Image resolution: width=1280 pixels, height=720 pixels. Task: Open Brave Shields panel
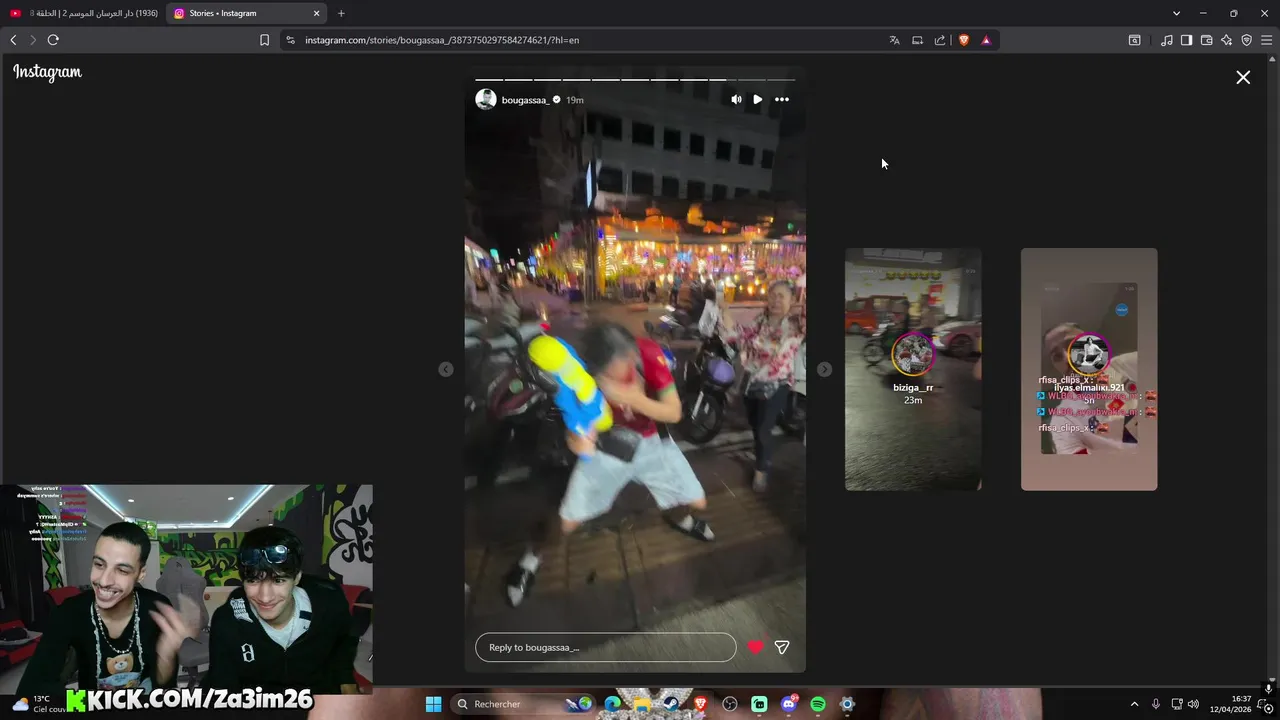964,40
